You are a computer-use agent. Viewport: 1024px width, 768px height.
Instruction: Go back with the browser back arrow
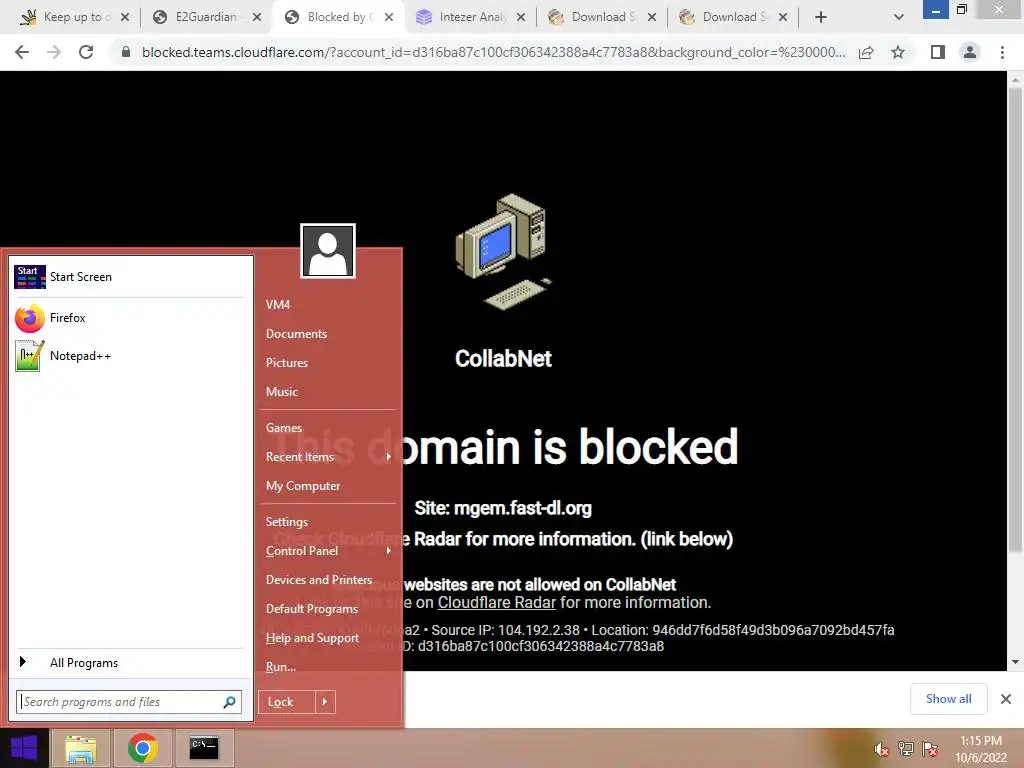click(x=22, y=52)
